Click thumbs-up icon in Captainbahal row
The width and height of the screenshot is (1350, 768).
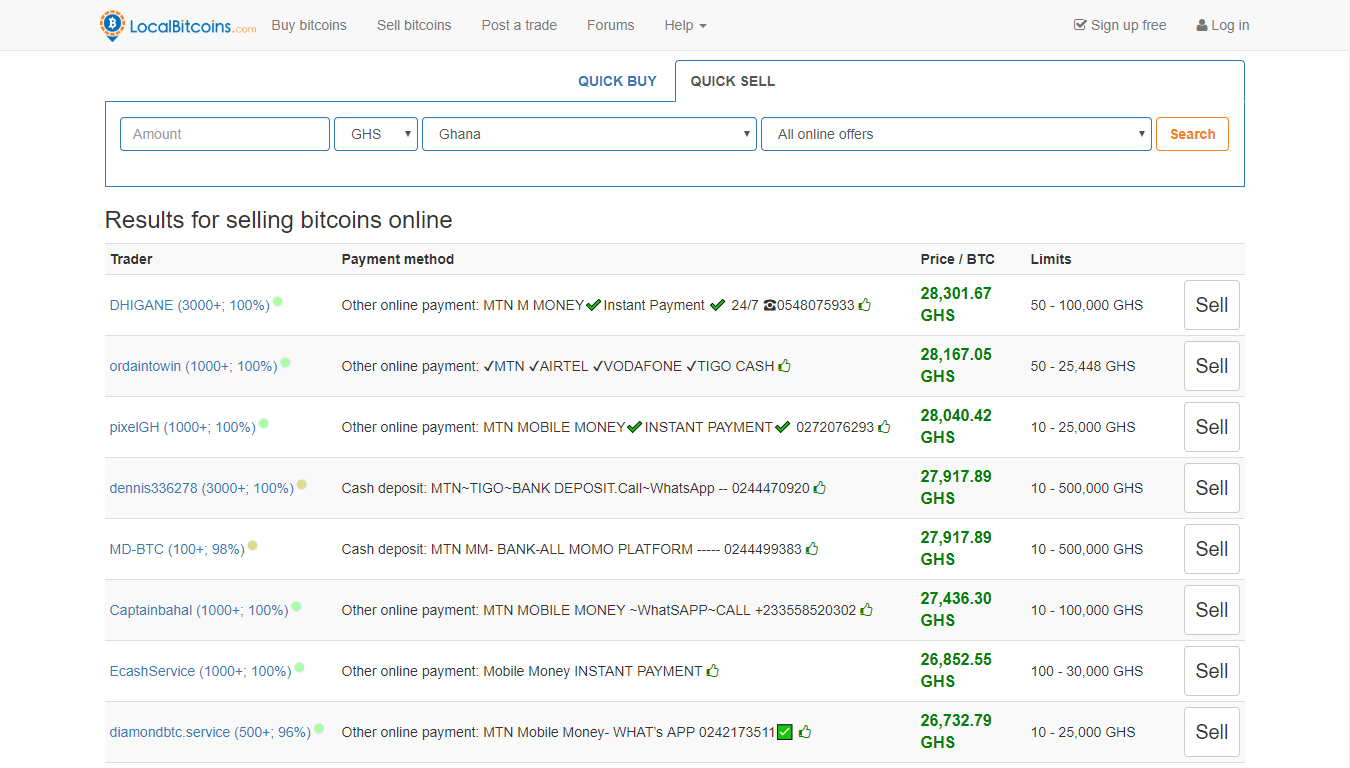pyautogui.click(x=867, y=610)
